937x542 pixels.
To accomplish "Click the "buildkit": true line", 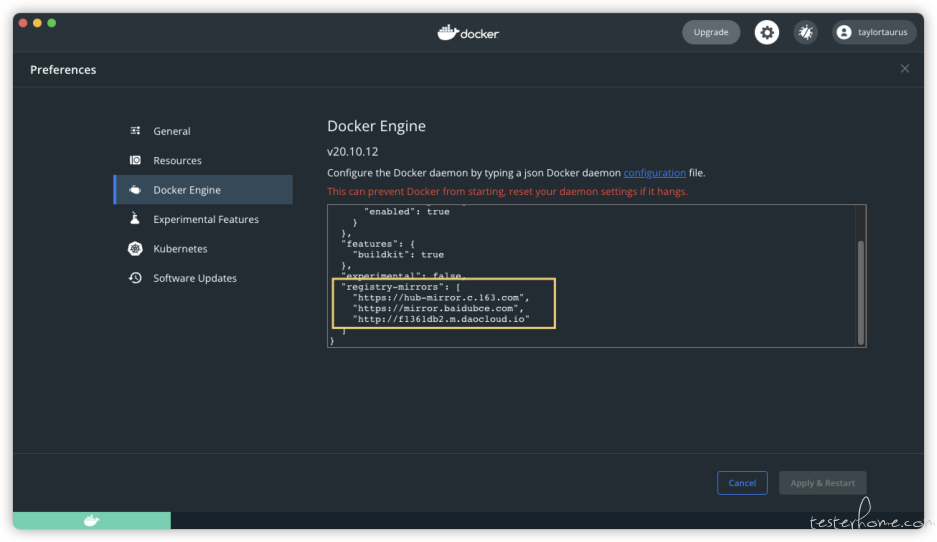I will pos(398,255).
